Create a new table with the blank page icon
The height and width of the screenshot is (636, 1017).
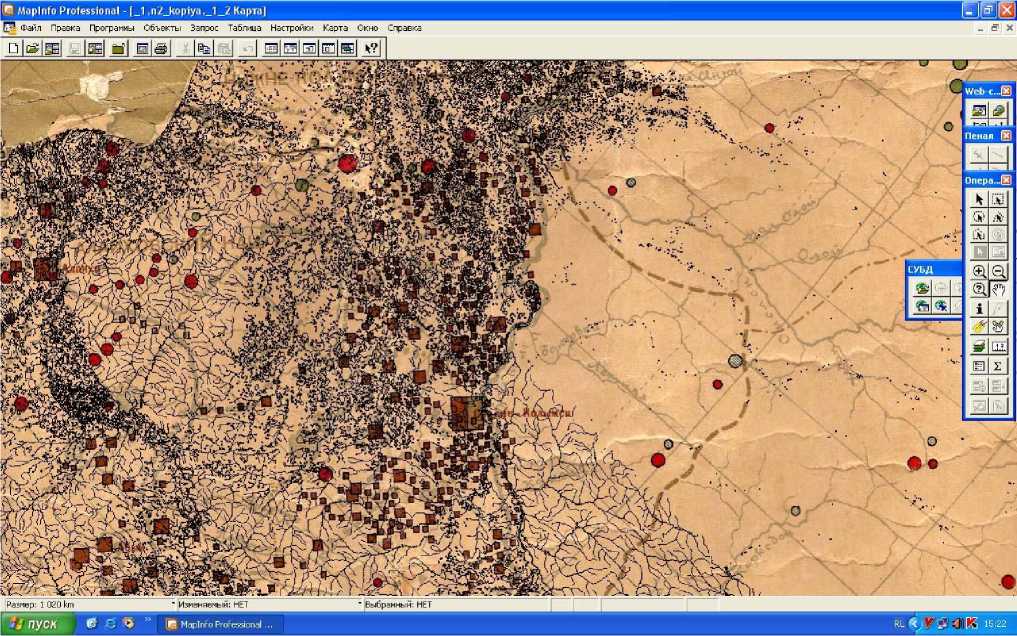(x=13, y=48)
